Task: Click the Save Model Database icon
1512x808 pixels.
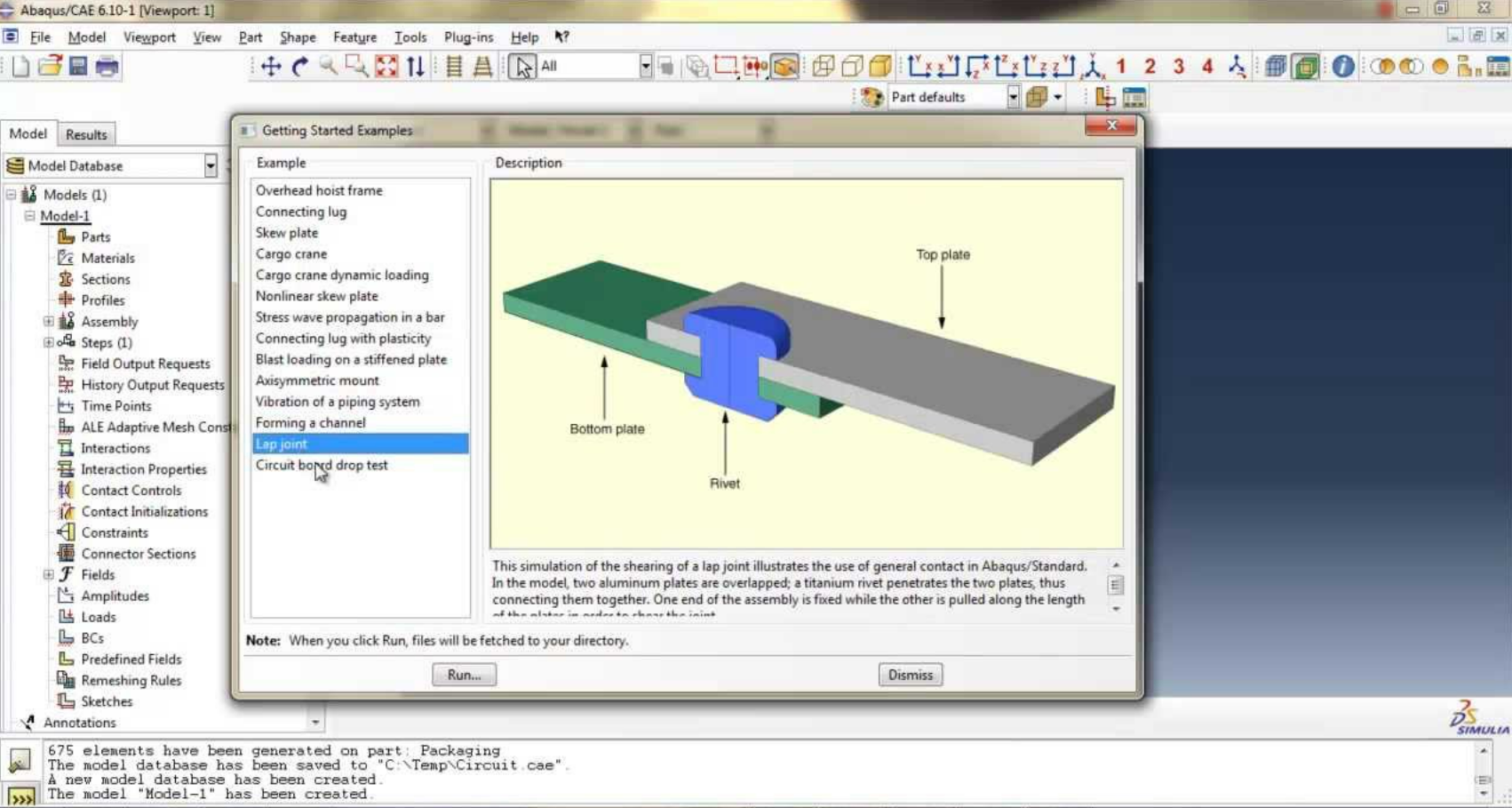Action: 78,67
